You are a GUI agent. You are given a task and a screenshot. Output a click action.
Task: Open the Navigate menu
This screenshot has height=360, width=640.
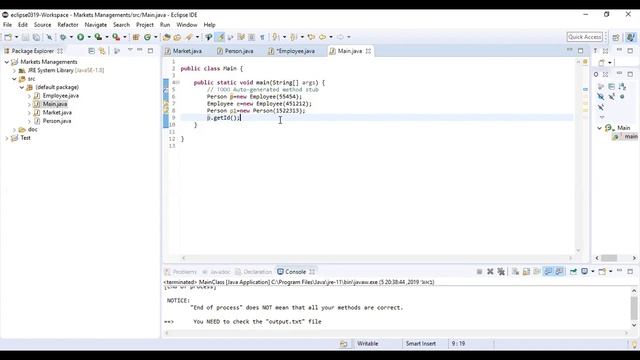pyautogui.click(x=96, y=25)
